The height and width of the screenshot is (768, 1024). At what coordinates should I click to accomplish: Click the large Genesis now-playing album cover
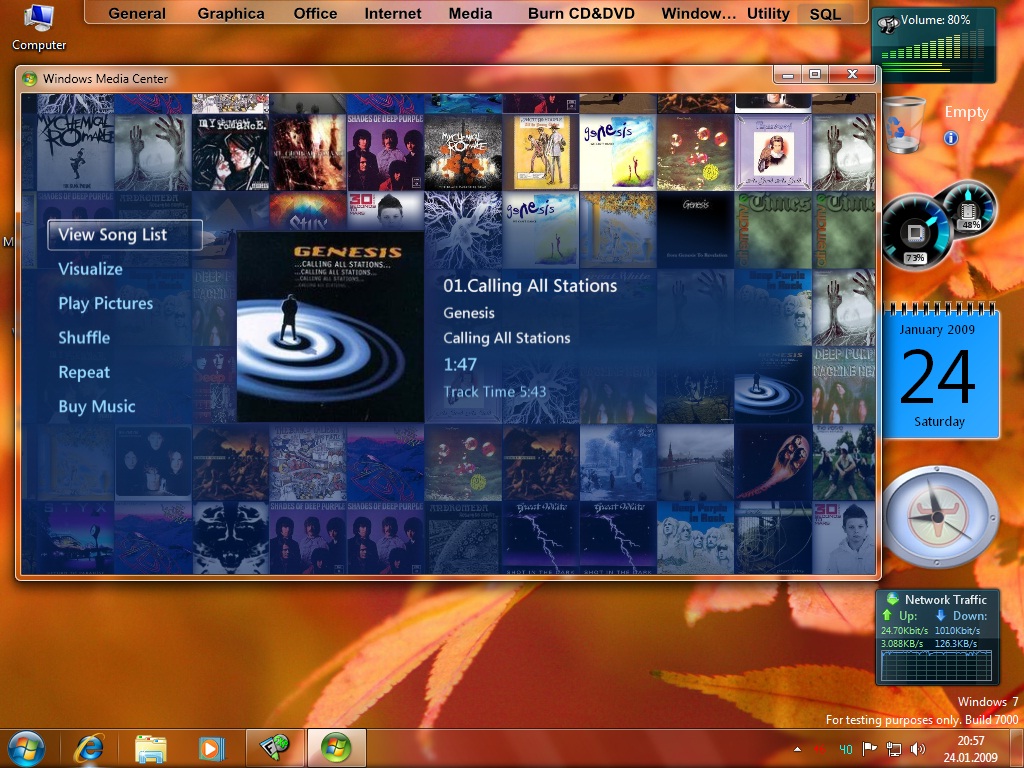pos(330,327)
